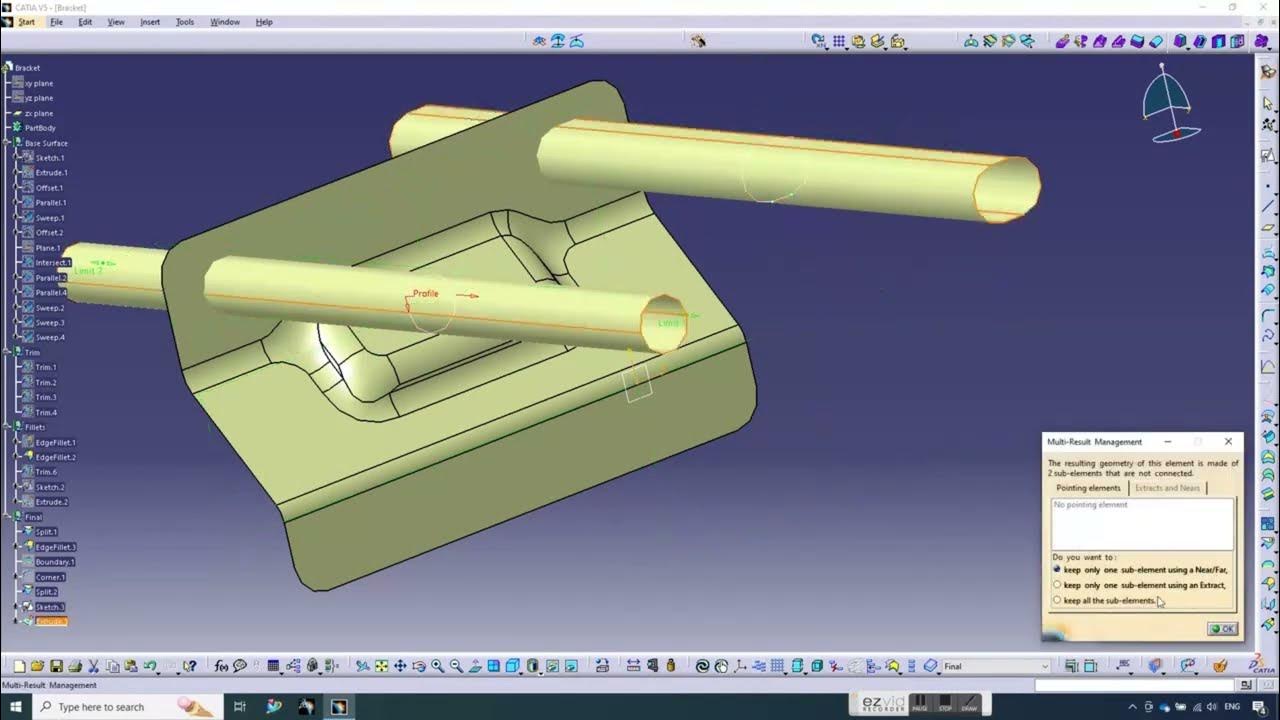
Task: Click the Windows Start button
Action: 16,707
